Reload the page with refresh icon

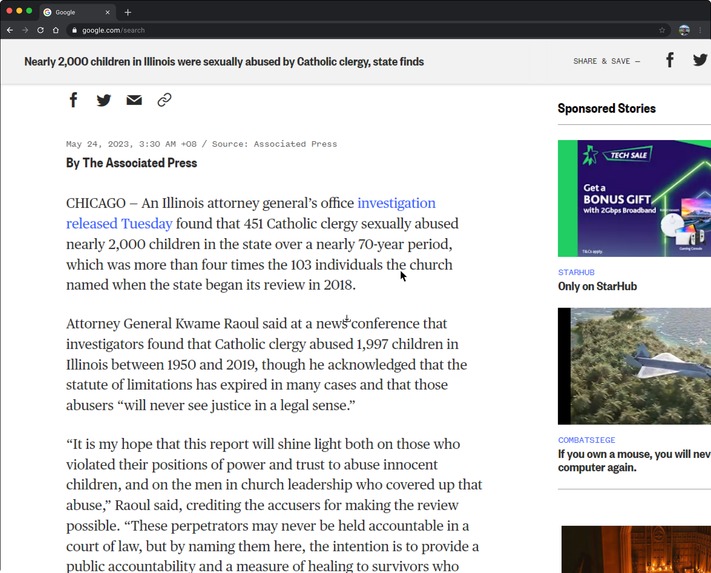(40, 30)
